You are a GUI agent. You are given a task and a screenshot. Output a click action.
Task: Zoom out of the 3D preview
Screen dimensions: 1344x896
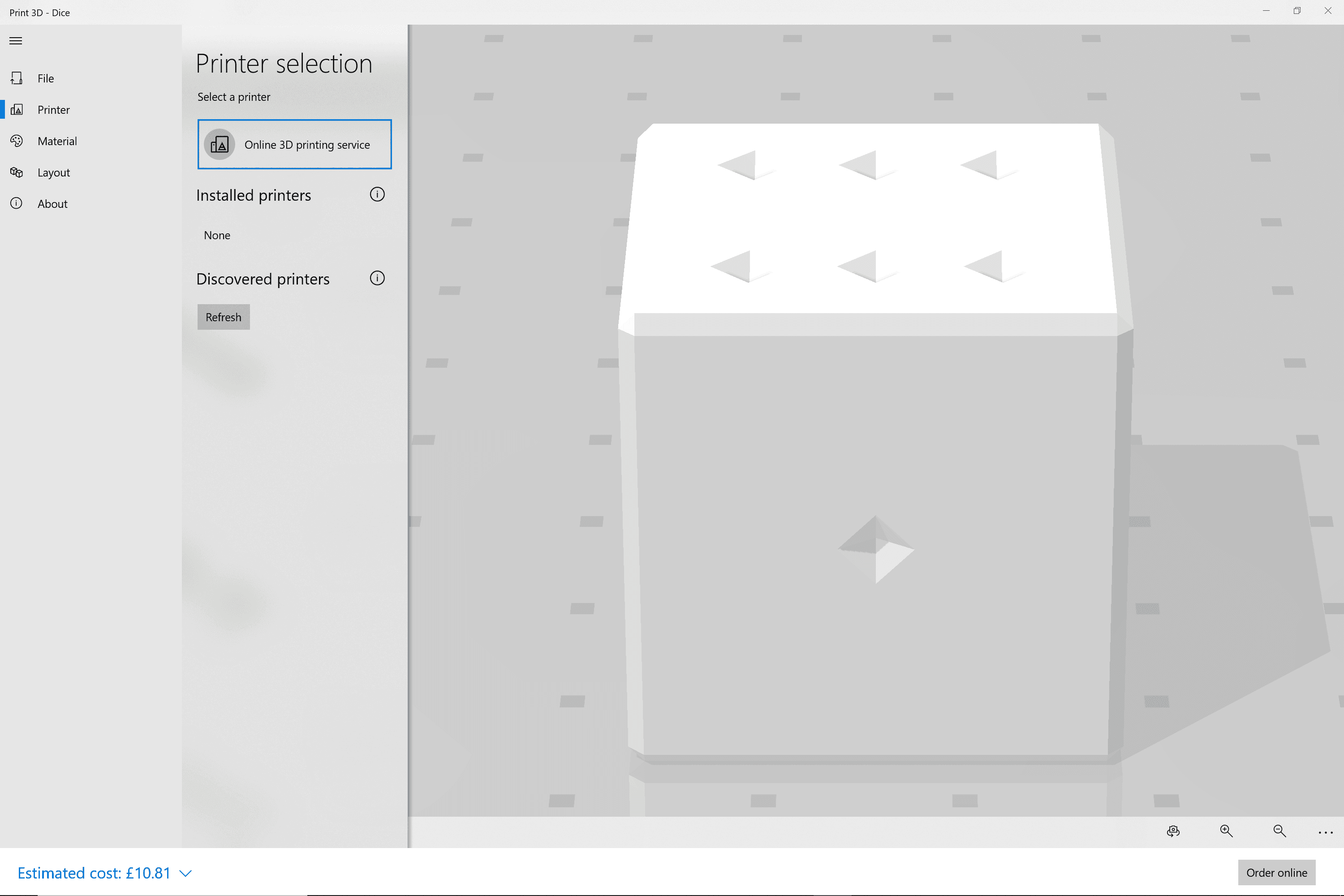pos(1279,831)
